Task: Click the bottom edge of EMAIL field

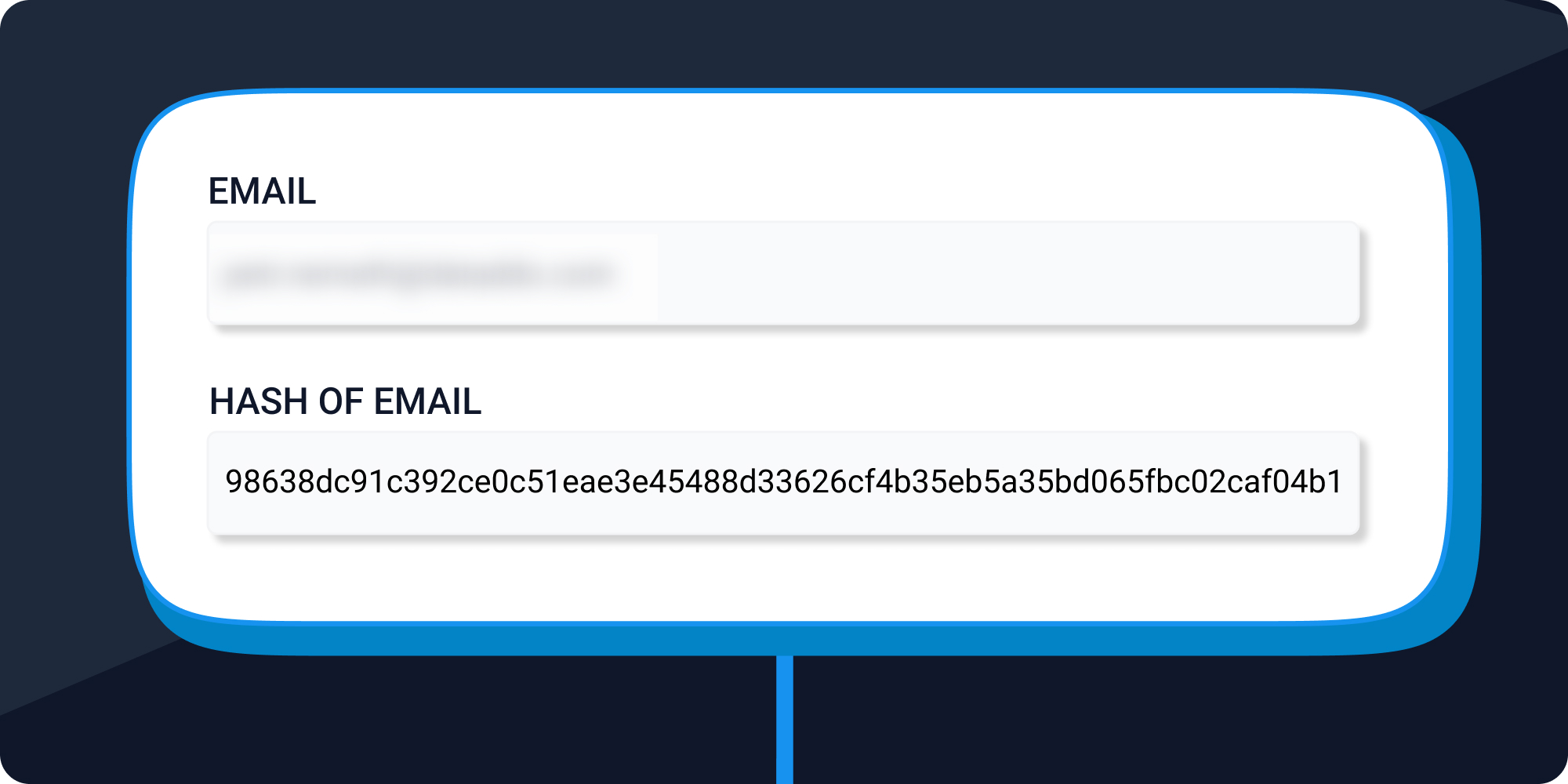Action: click(783, 323)
